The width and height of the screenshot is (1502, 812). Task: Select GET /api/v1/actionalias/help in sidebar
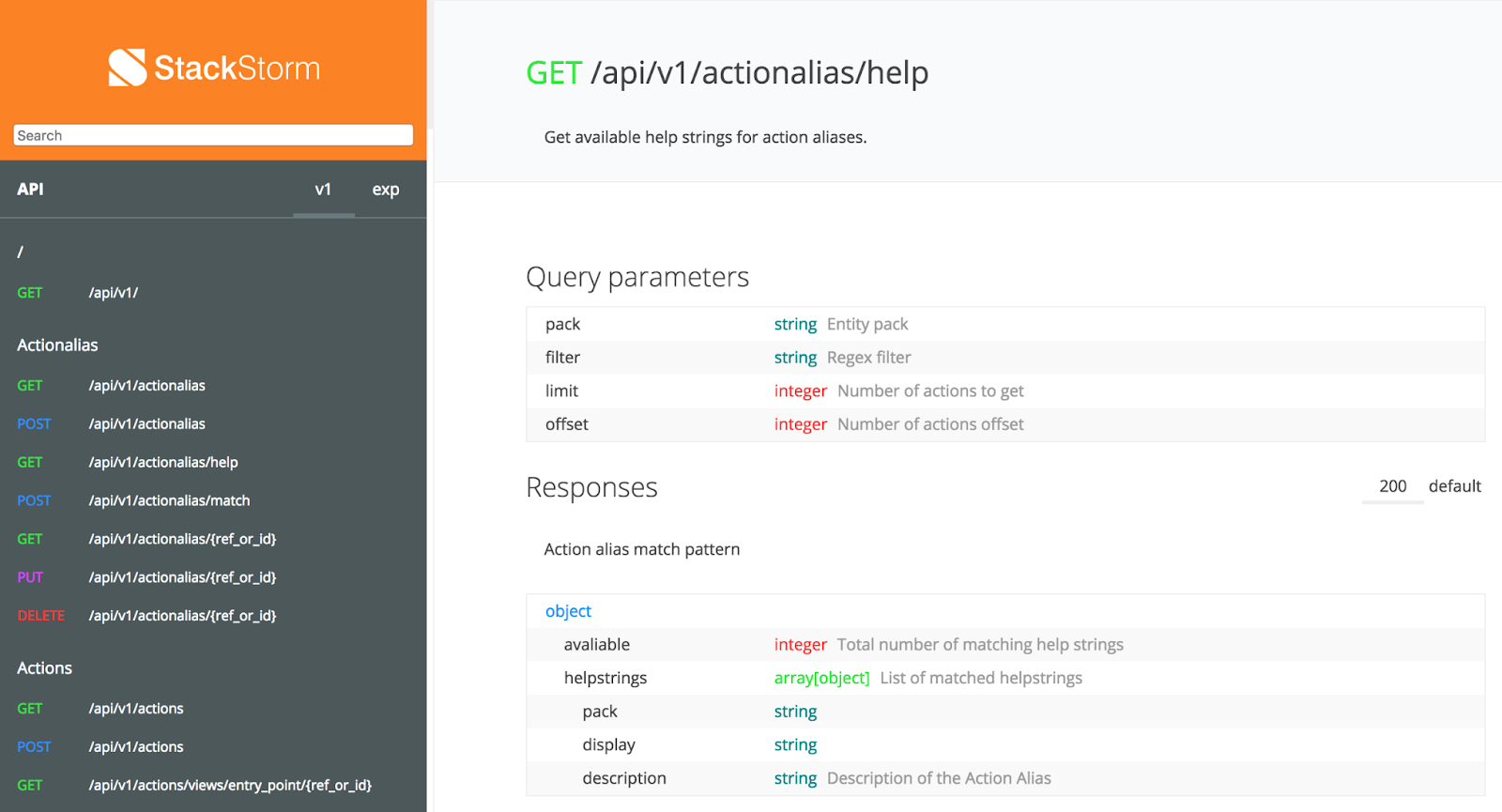tap(162, 463)
